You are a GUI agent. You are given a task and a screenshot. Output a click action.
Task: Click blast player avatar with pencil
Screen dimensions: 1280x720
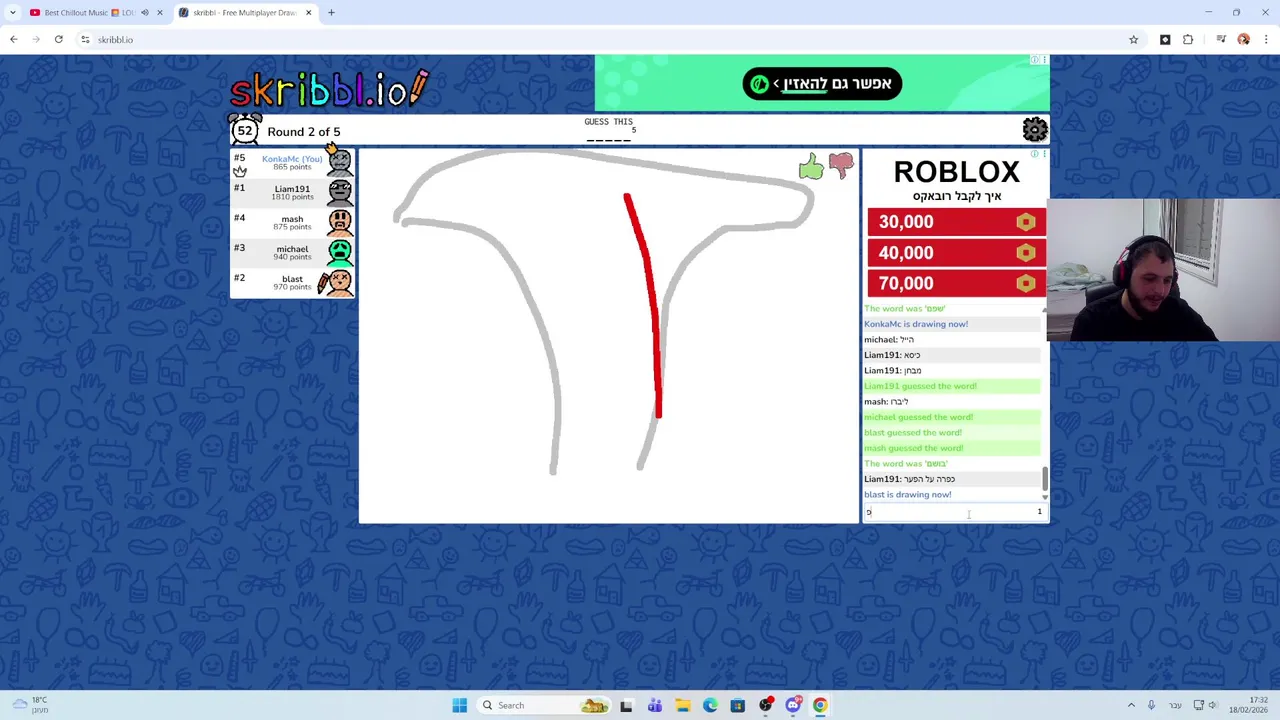336,282
